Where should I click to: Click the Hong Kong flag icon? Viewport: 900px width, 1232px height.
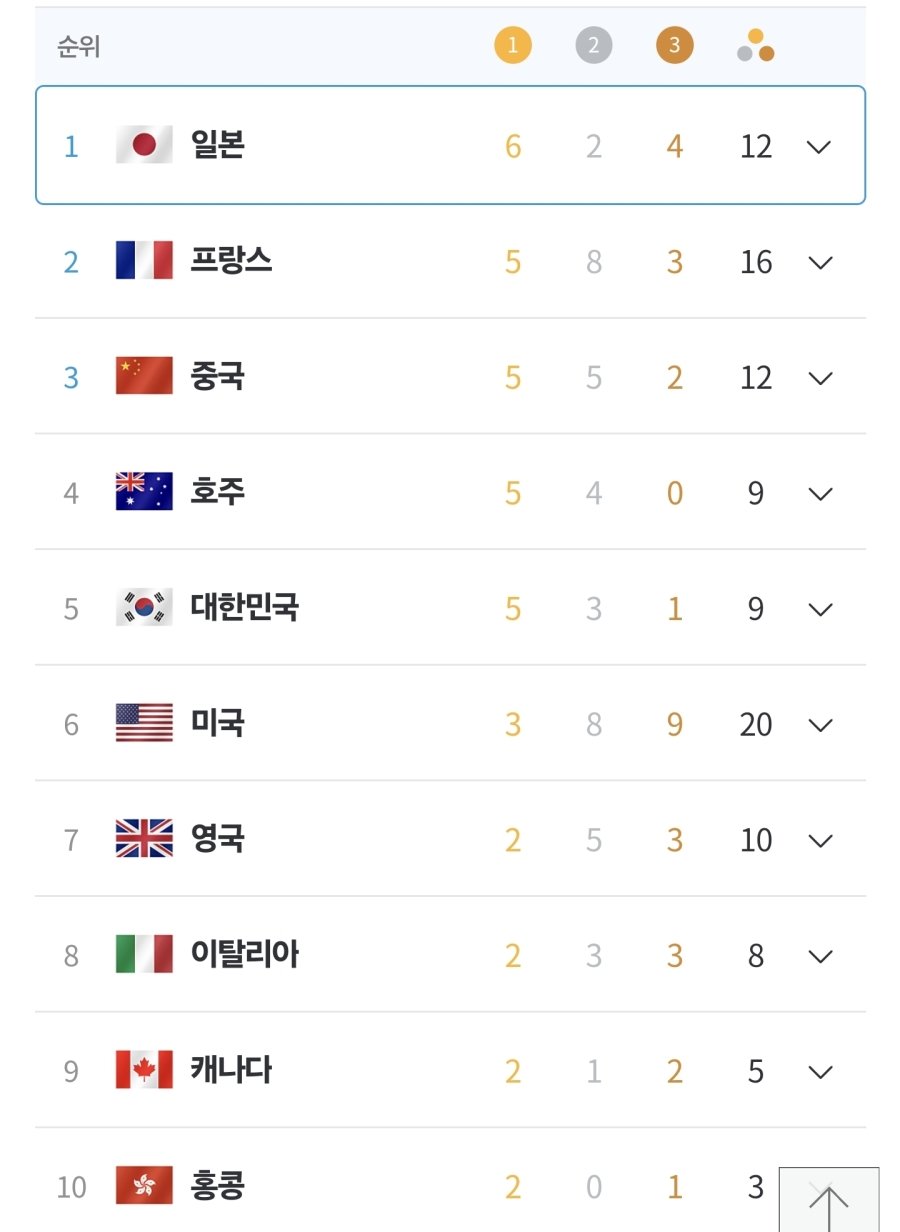tap(144, 1186)
